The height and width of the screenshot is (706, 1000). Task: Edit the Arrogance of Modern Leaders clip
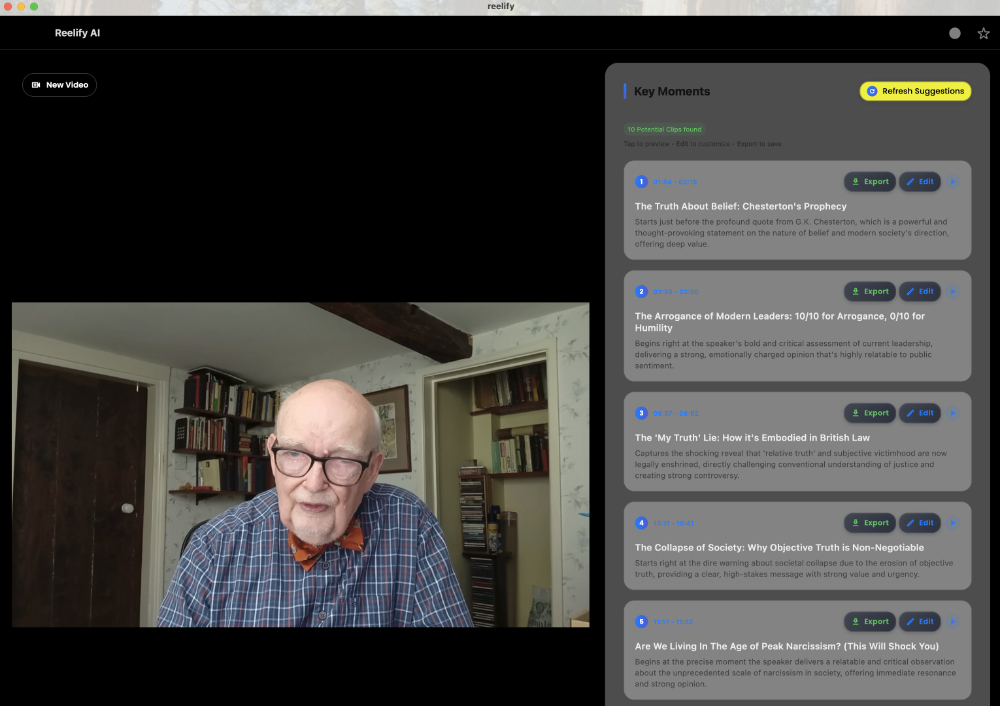919,292
